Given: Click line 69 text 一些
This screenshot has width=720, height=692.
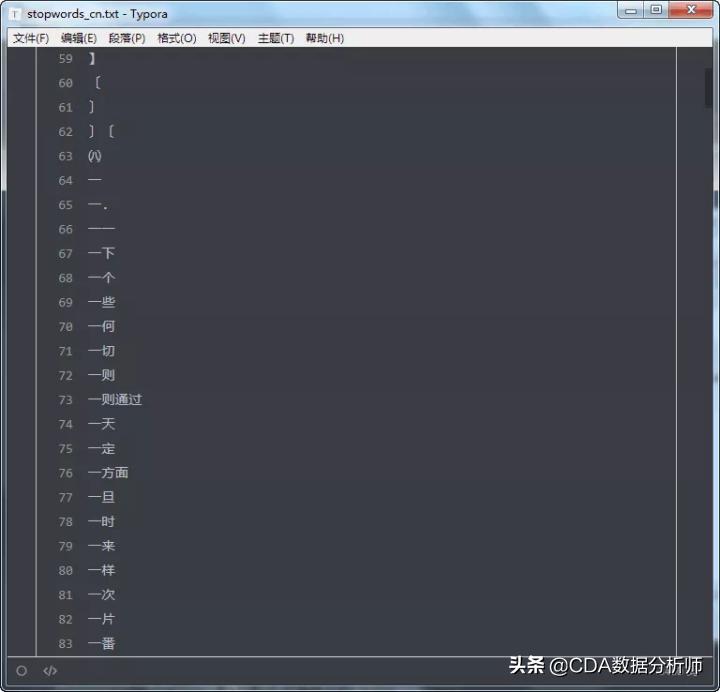Looking at the screenshot, I should (x=101, y=302).
